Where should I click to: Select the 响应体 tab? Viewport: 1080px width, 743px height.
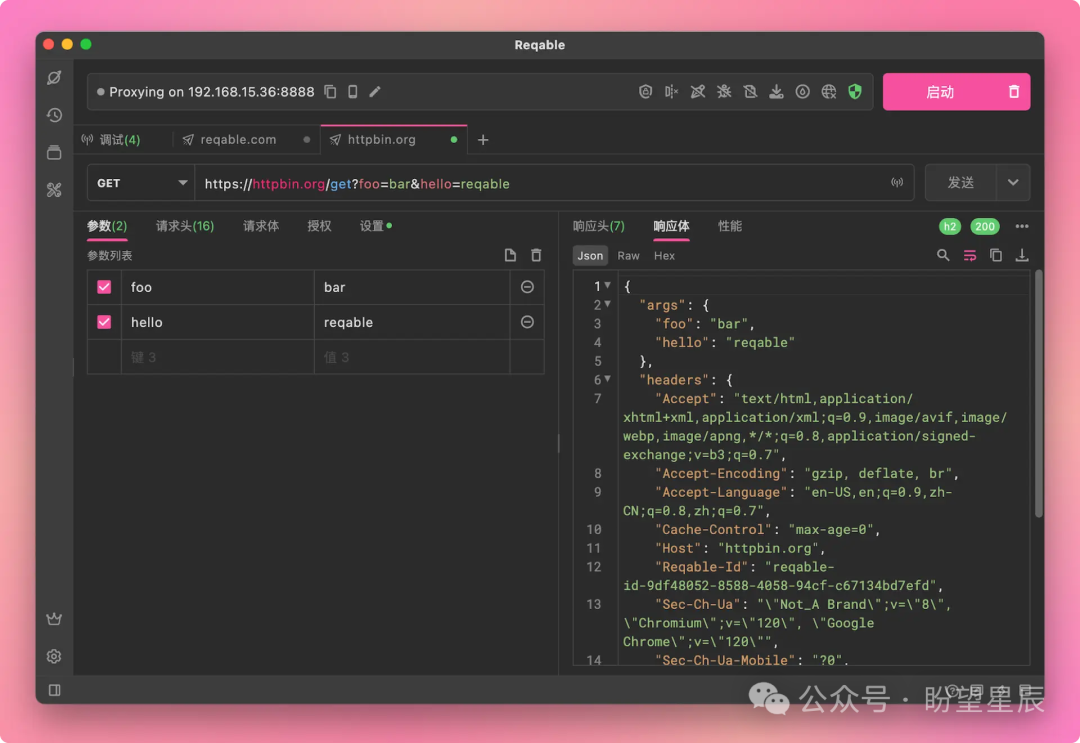[x=672, y=227]
